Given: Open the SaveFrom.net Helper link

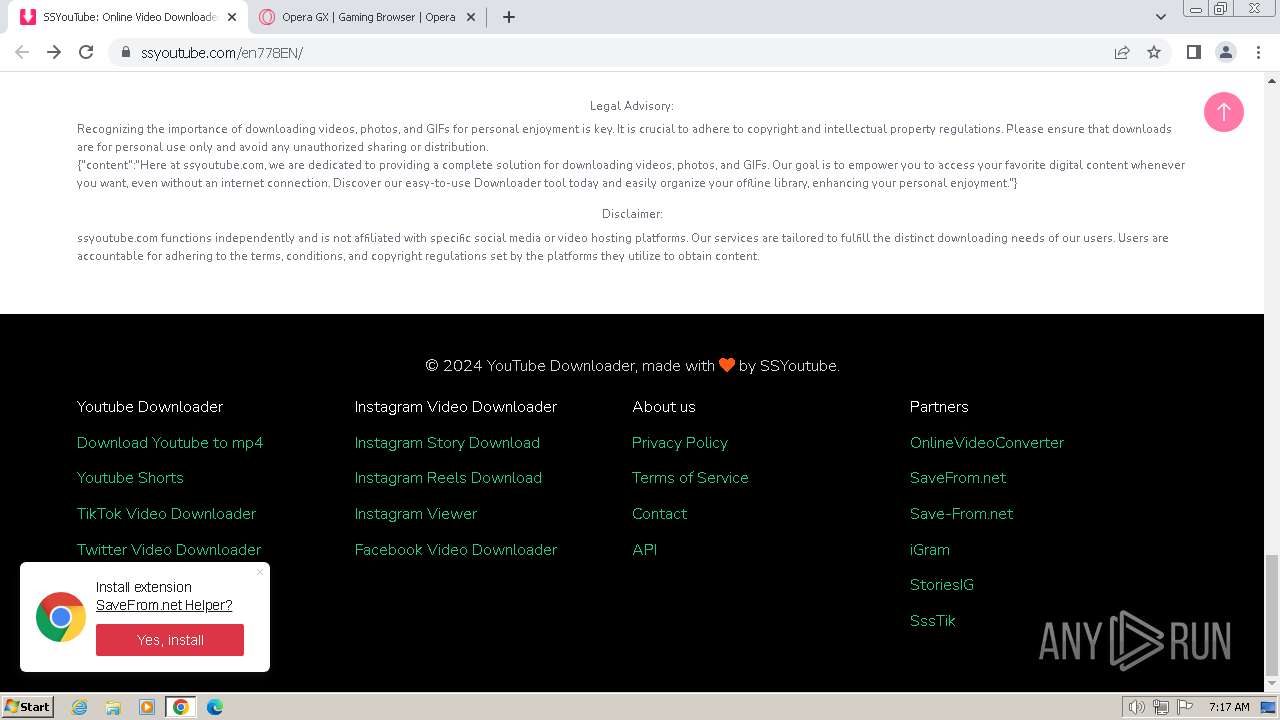Looking at the screenshot, I should click(164, 605).
